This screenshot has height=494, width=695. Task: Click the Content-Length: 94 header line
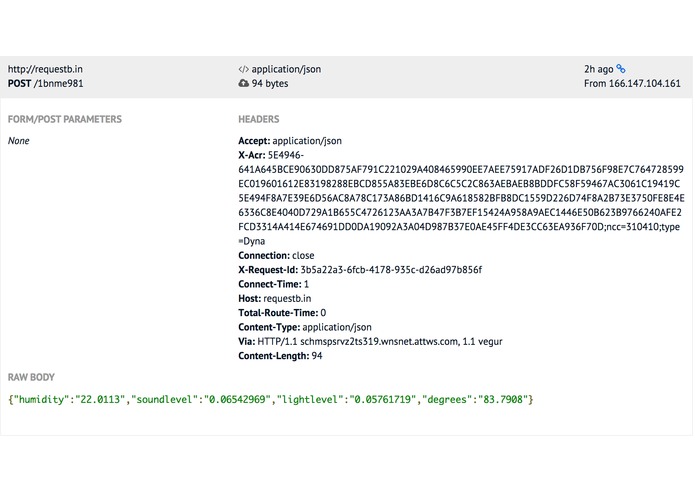coord(280,356)
